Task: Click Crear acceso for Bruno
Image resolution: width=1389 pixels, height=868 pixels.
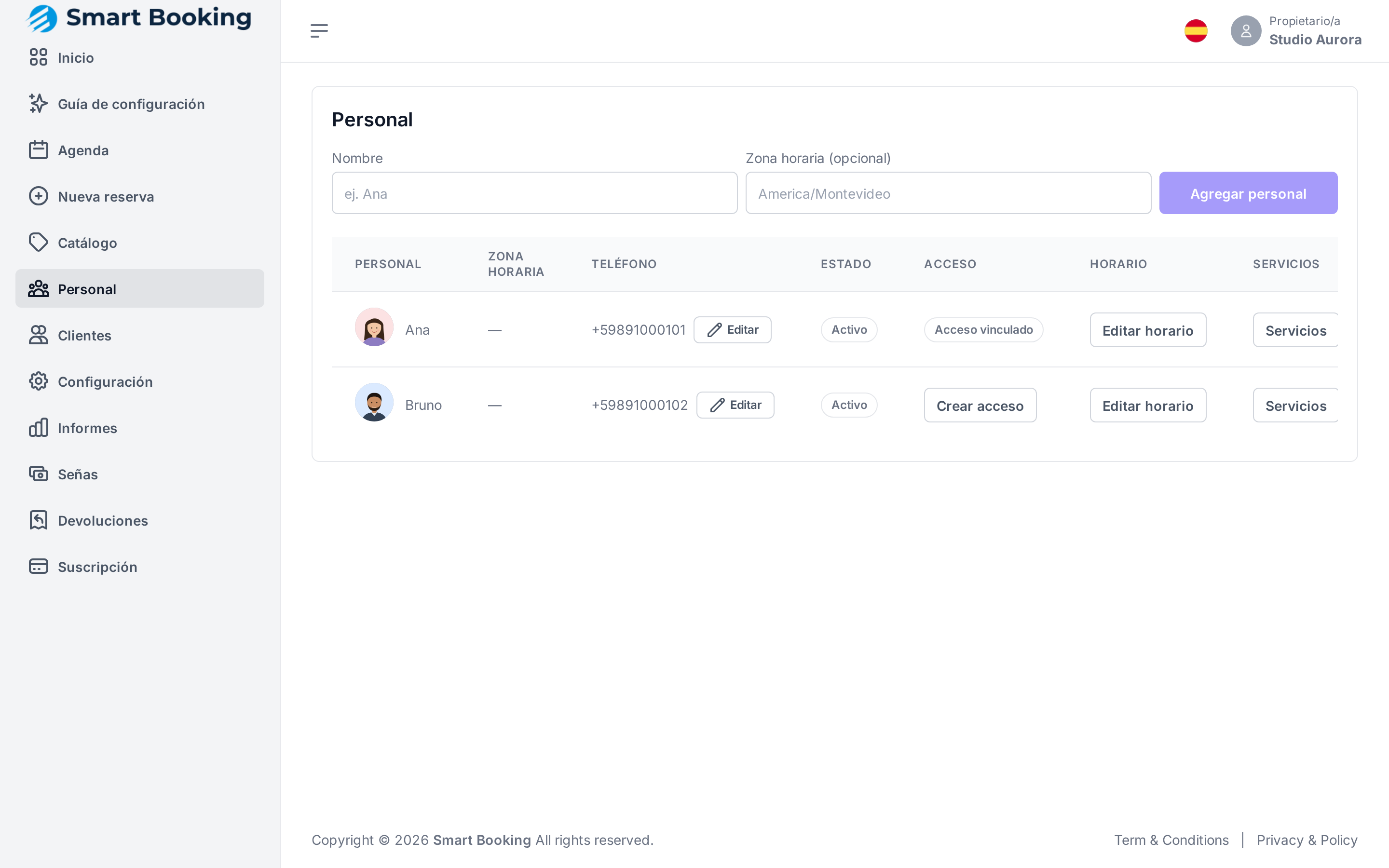Action: tap(980, 405)
